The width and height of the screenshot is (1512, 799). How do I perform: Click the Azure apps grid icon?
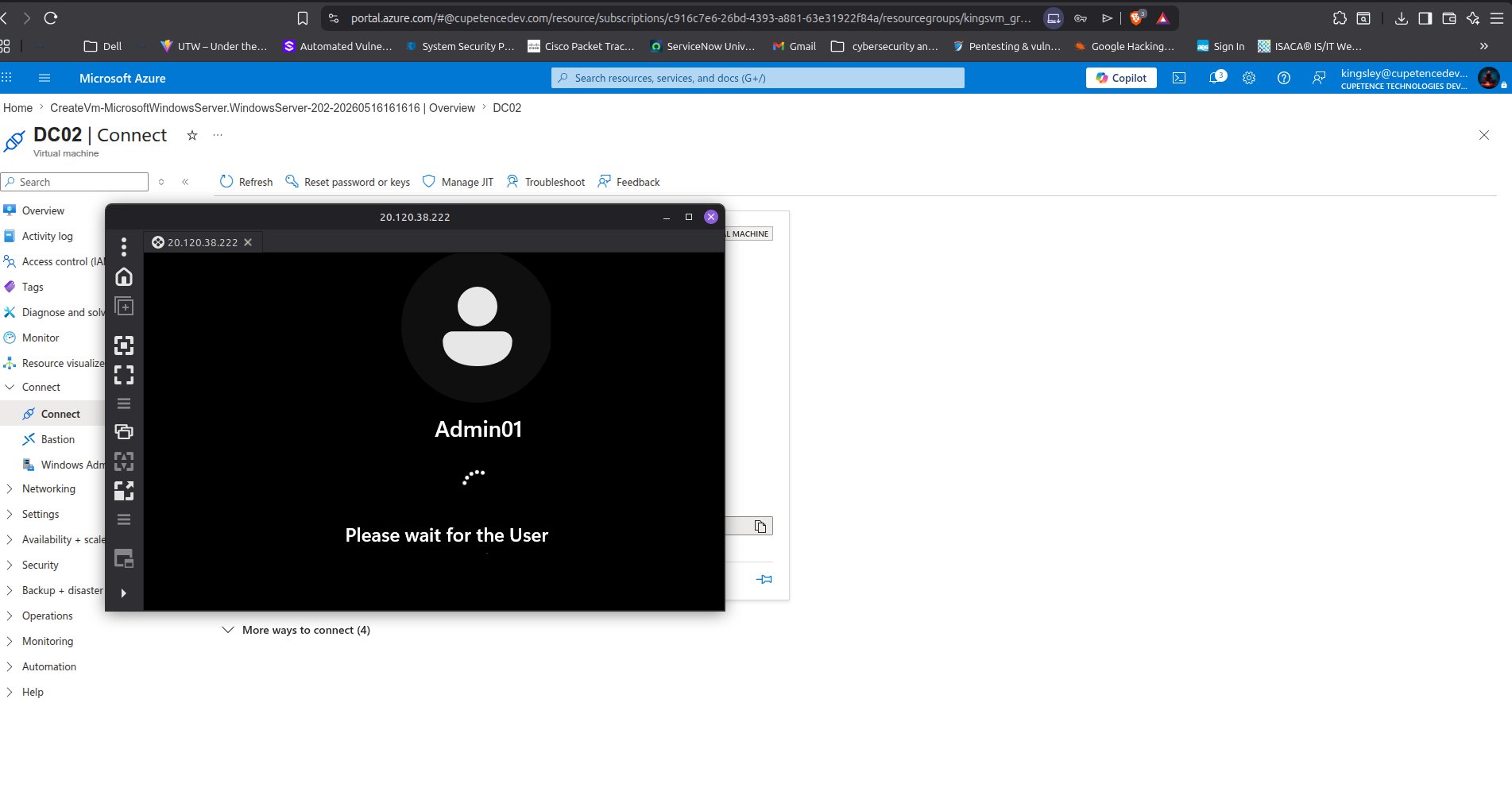[x=6, y=78]
